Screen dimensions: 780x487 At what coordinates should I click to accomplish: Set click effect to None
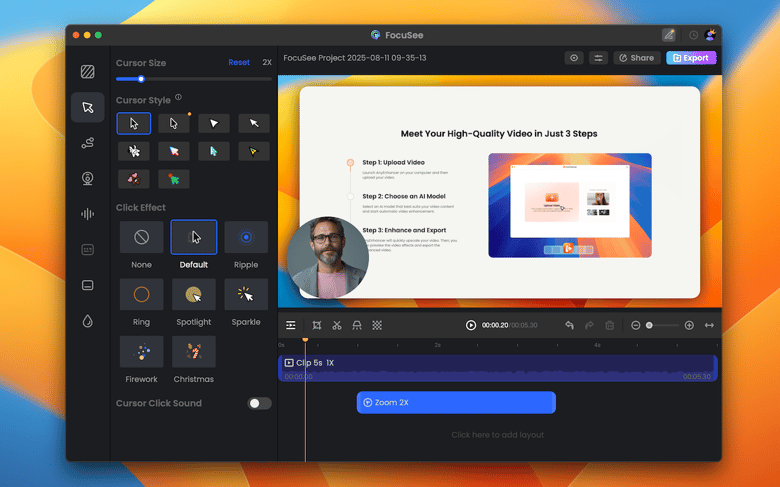coord(141,237)
